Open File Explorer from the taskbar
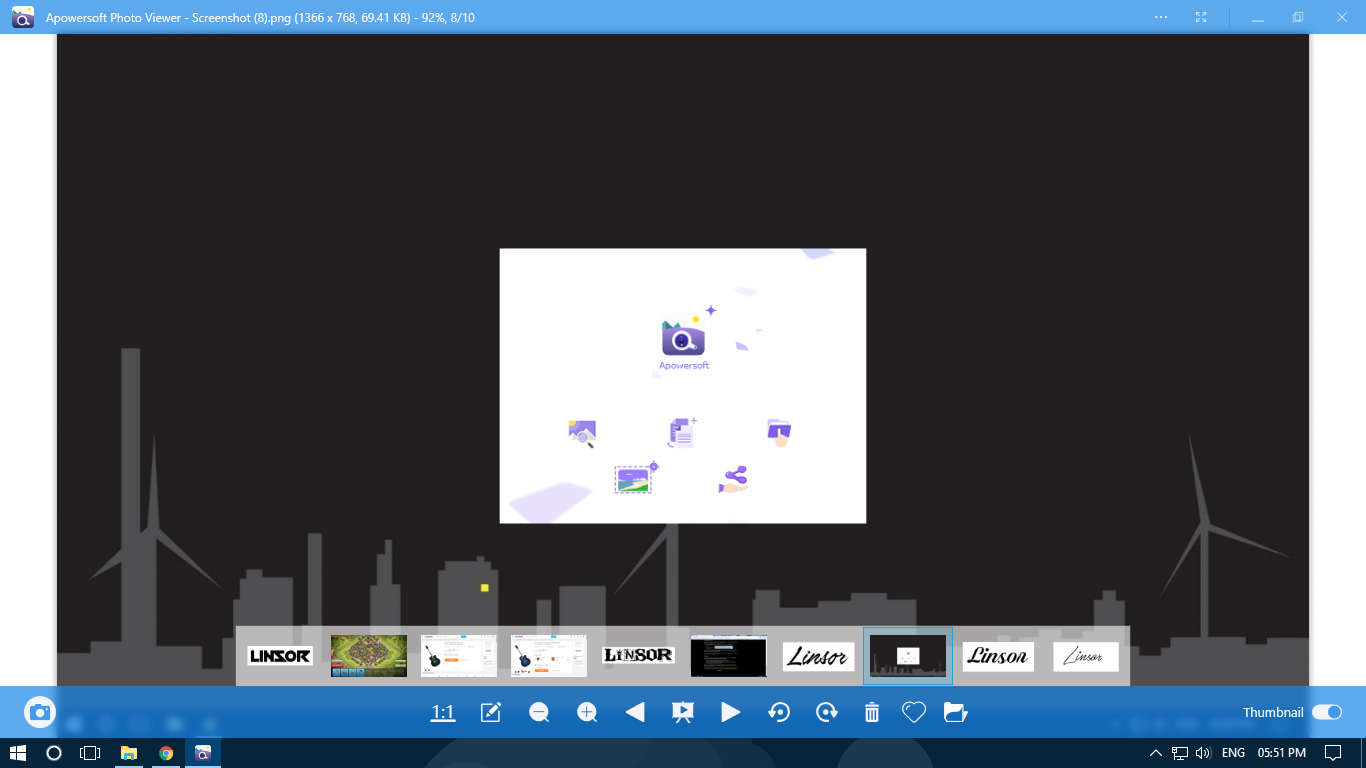Screen dimensions: 1366x768 (129, 753)
